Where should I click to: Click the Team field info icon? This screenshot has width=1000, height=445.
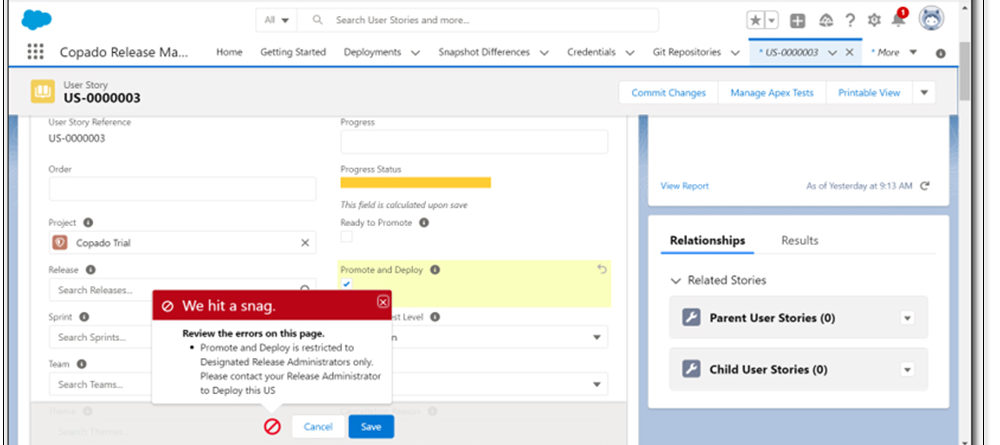[81, 364]
